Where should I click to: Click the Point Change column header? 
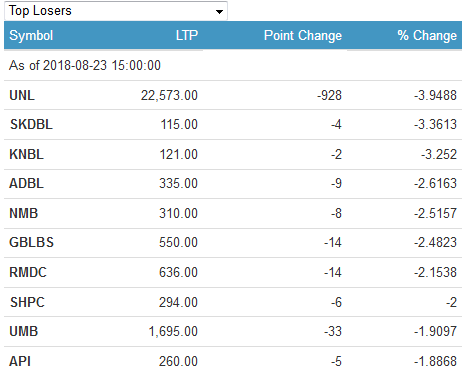tap(303, 35)
